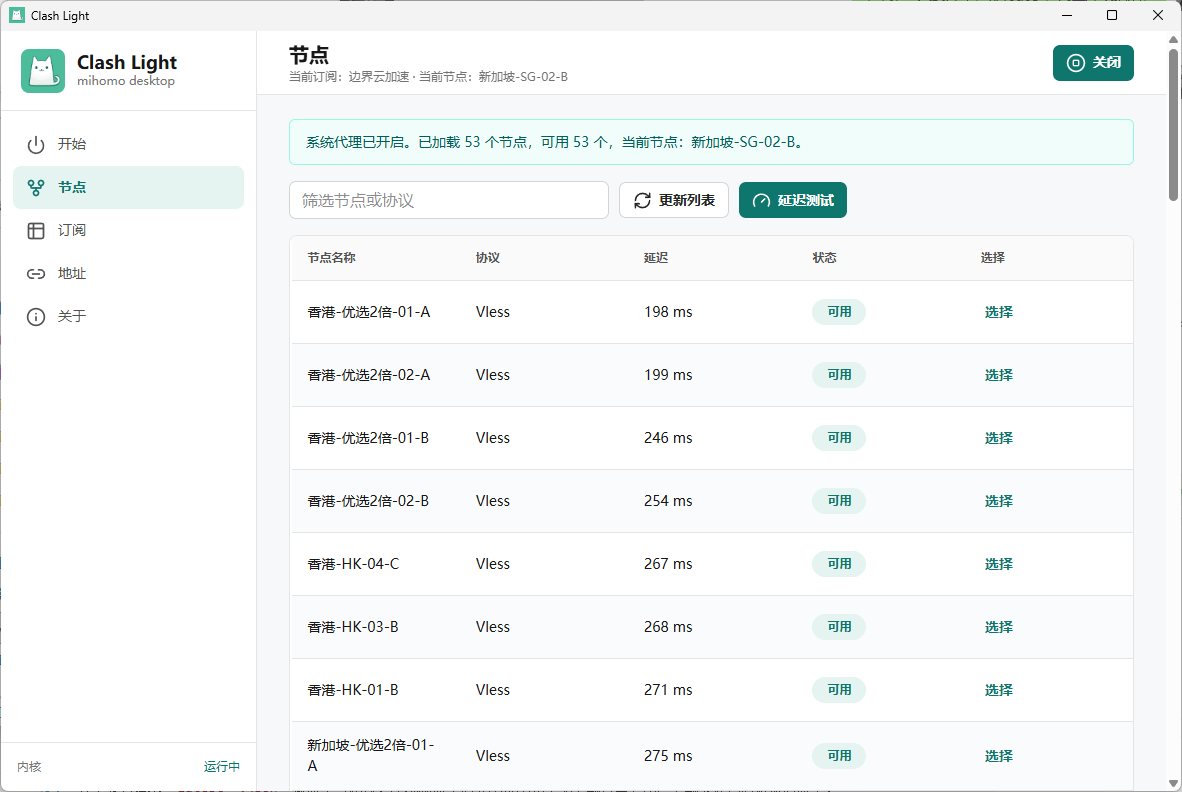Screen dimensions: 1182x792
Task: Select node 新加坡-优选2倍-01-A via 选择
Action: tap(998, 756)
